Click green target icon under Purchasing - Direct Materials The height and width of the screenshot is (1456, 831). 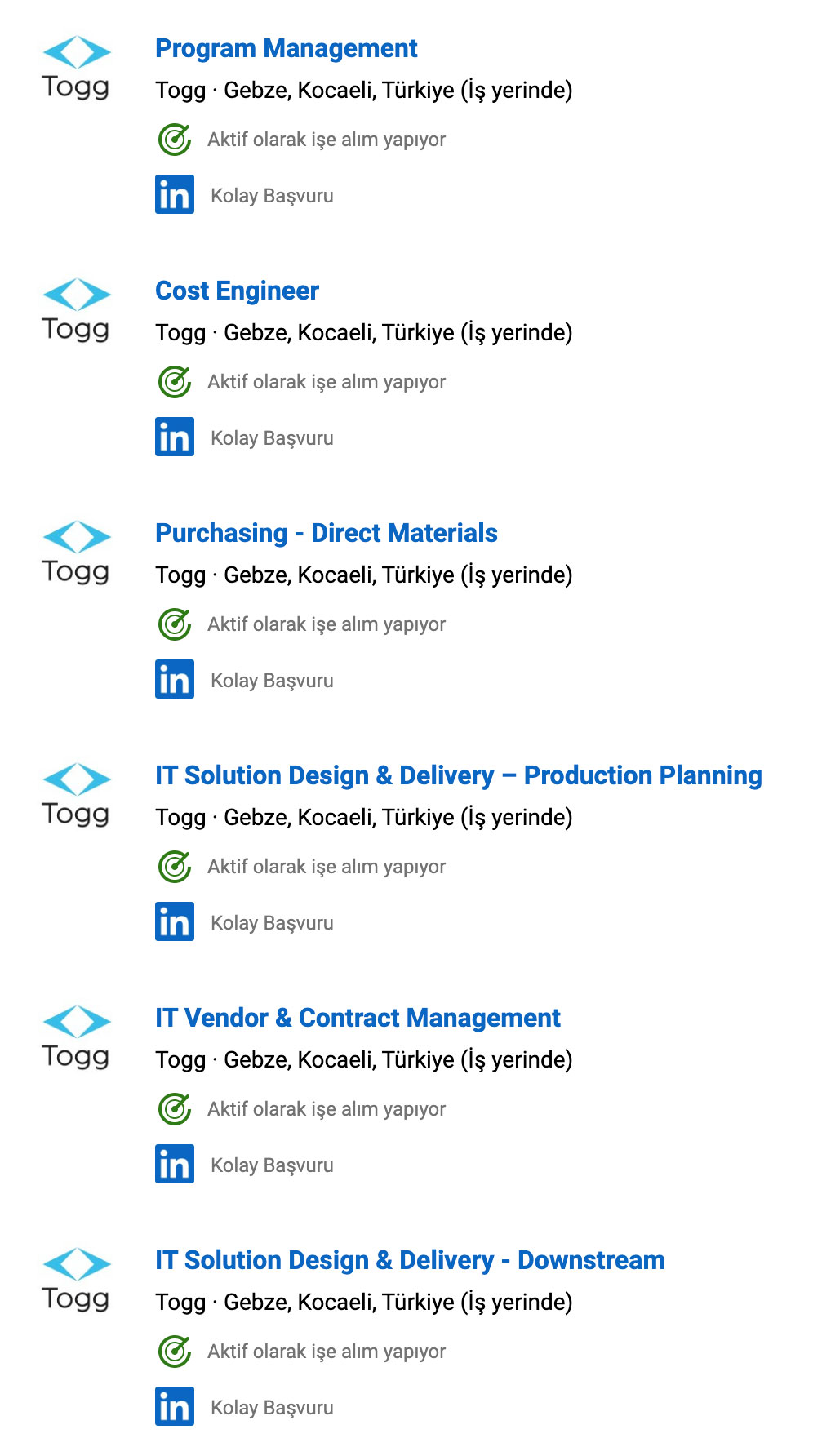coord(175,624)
